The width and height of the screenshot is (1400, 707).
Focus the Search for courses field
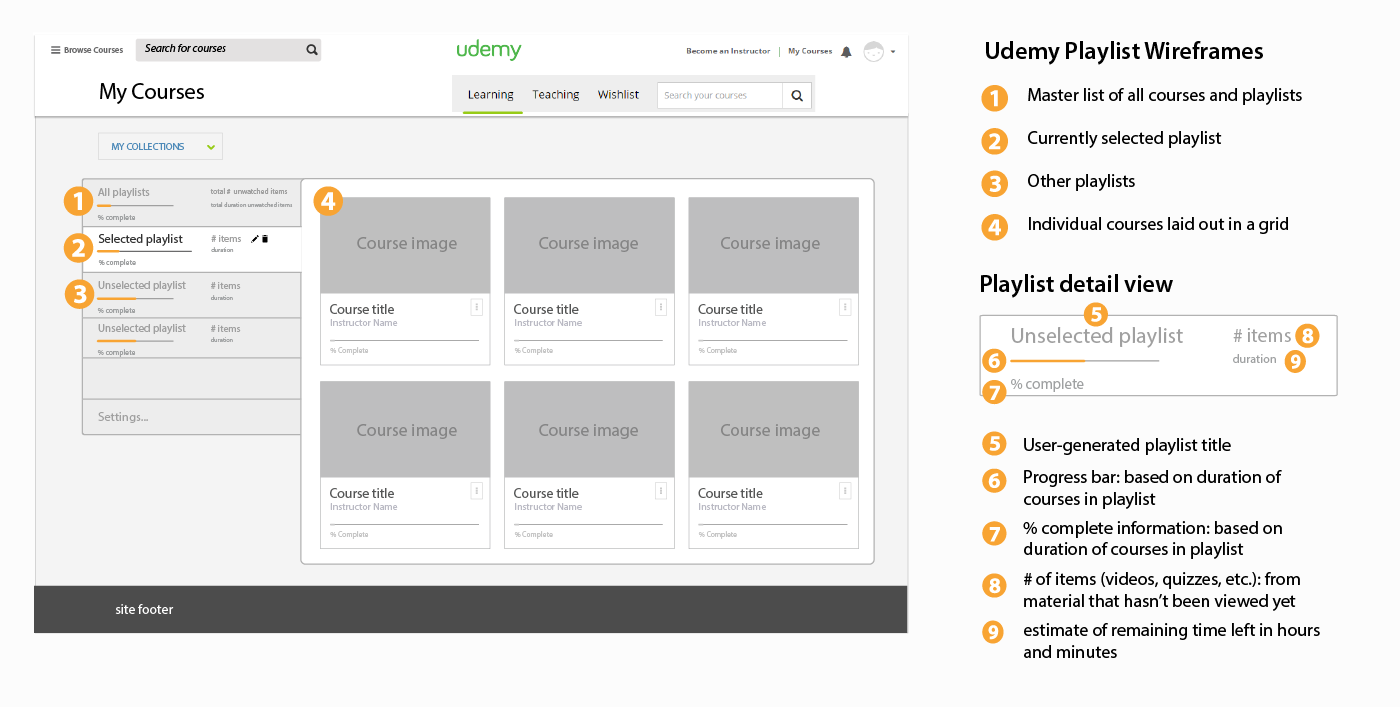(228, 49)
